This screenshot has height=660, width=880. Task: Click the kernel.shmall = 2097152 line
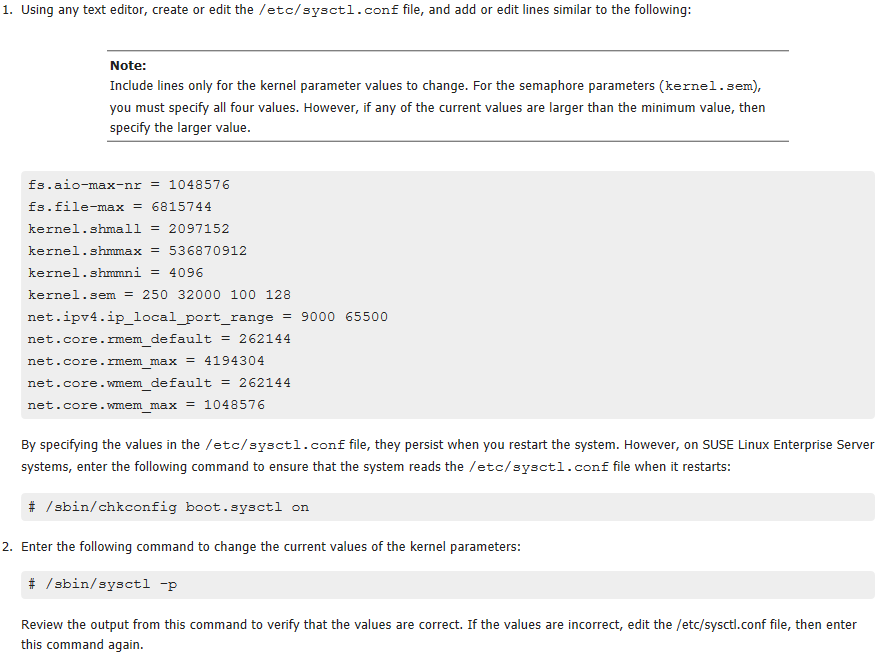click(129, 229)
